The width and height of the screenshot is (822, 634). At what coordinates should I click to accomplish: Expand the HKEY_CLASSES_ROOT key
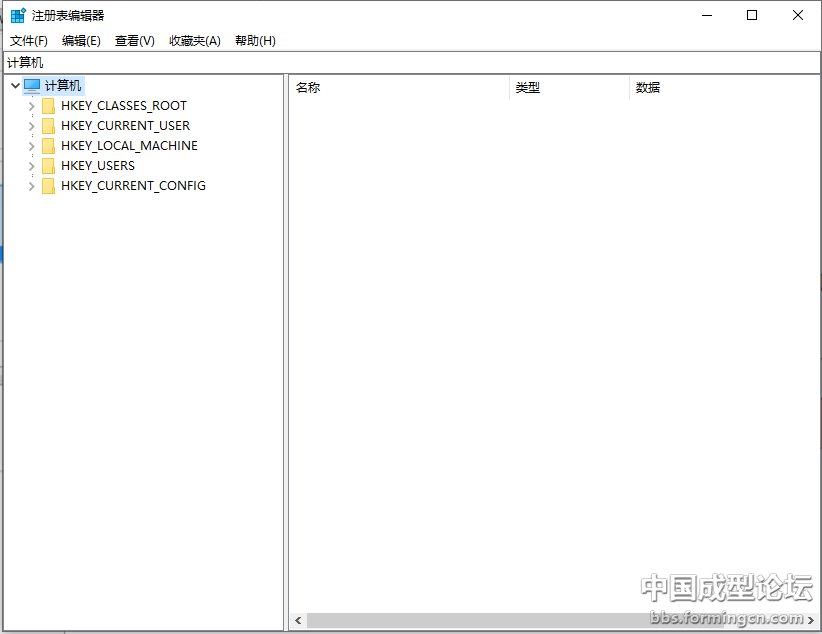click(31, 106)
